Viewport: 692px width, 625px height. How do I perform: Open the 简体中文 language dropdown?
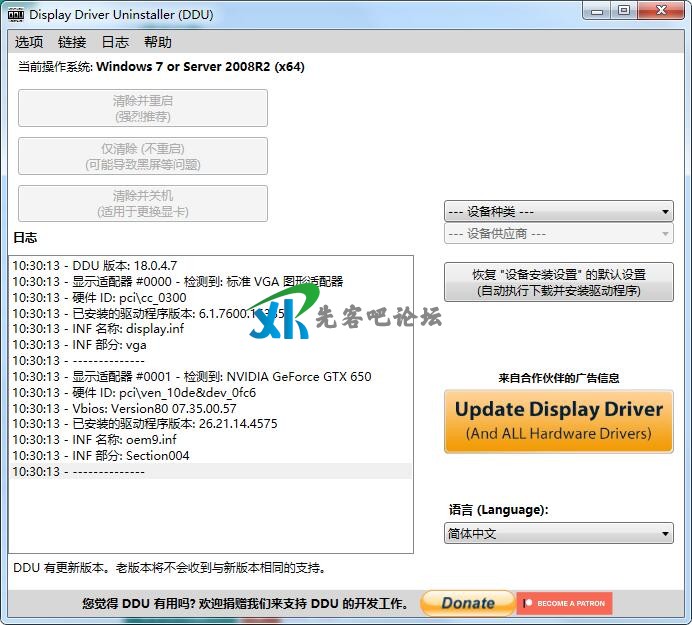[x=558, y=534]
